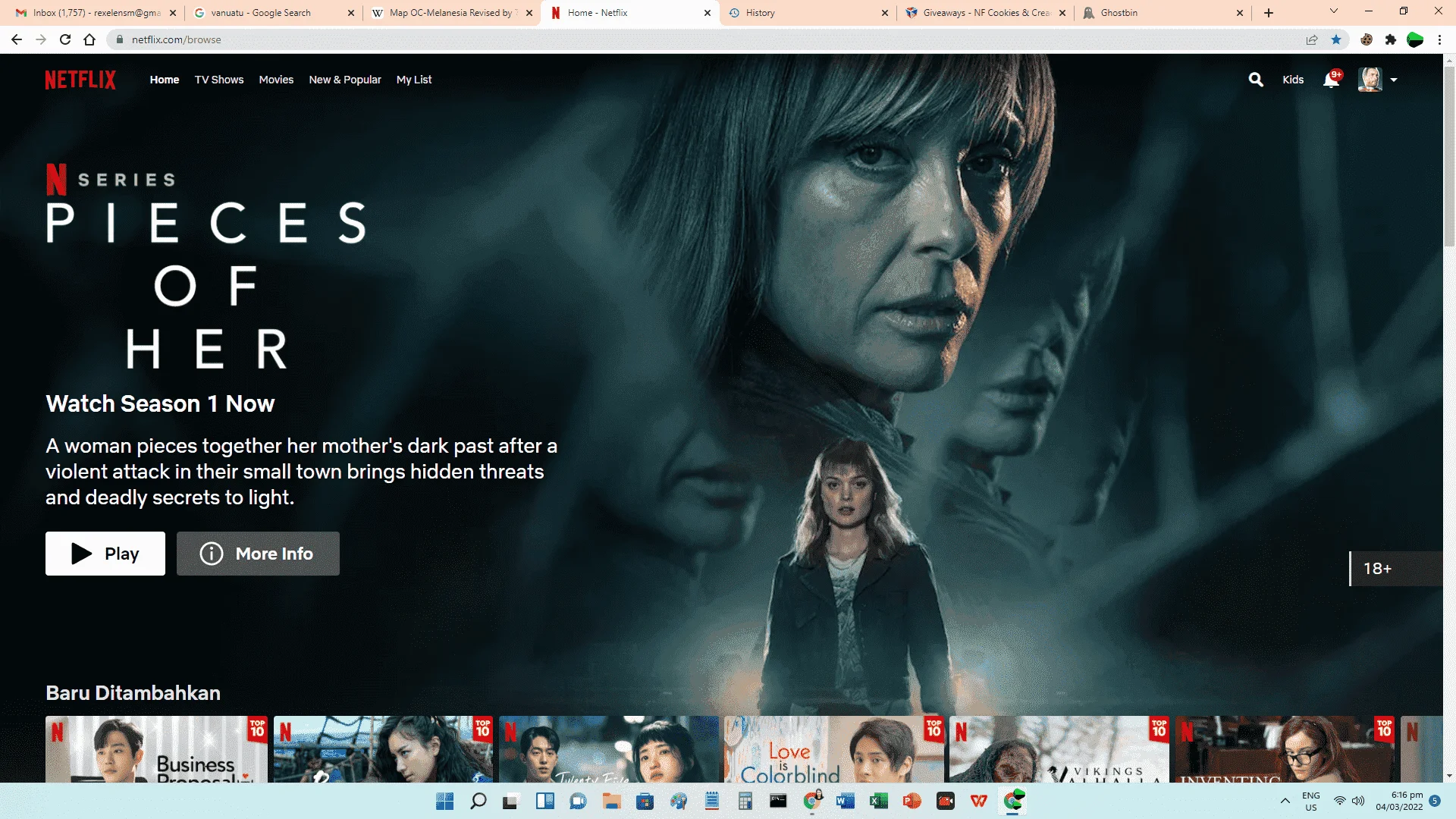Launch Excel from taskbar

878,801
